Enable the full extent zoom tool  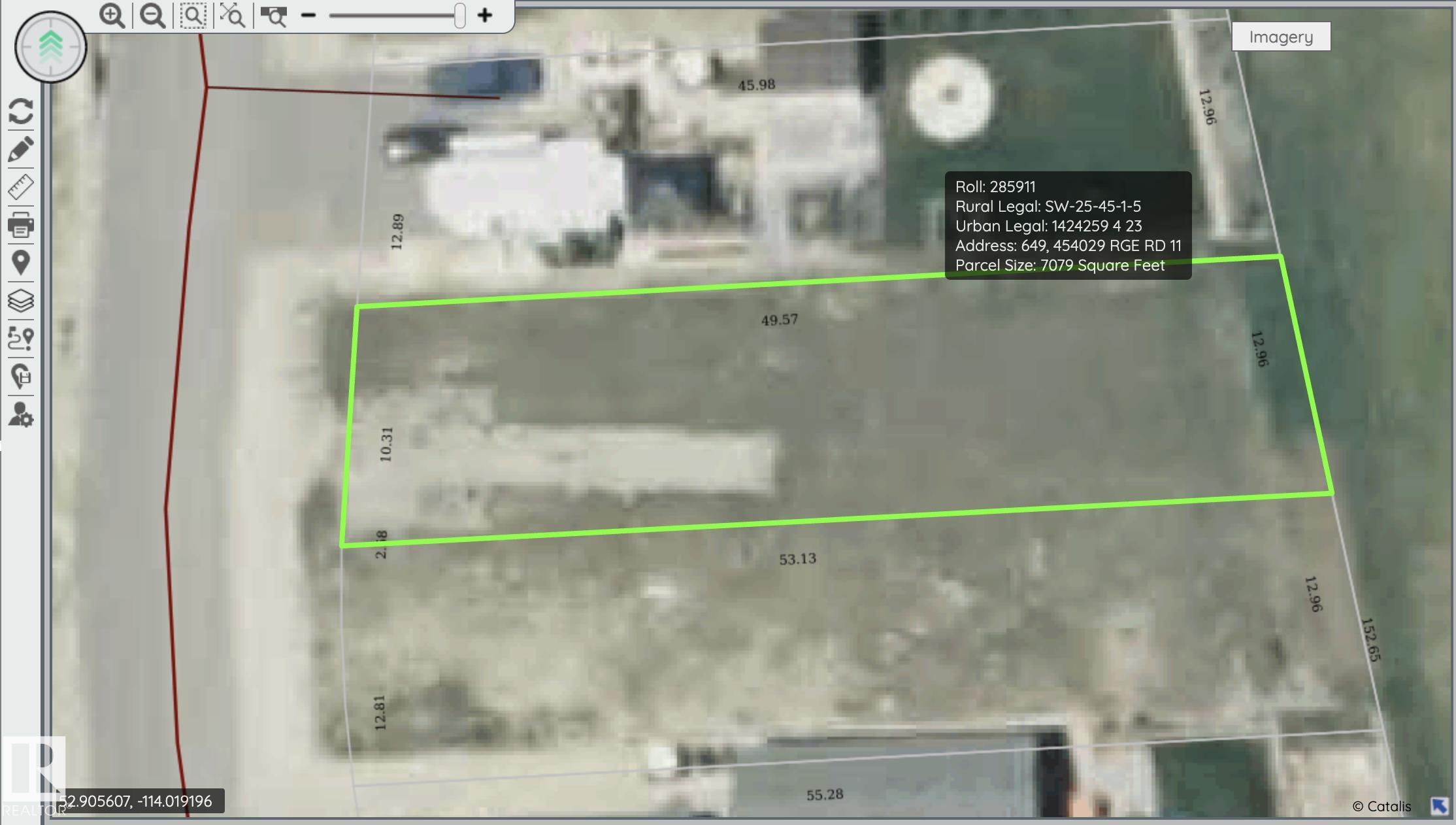pos(233,16)
